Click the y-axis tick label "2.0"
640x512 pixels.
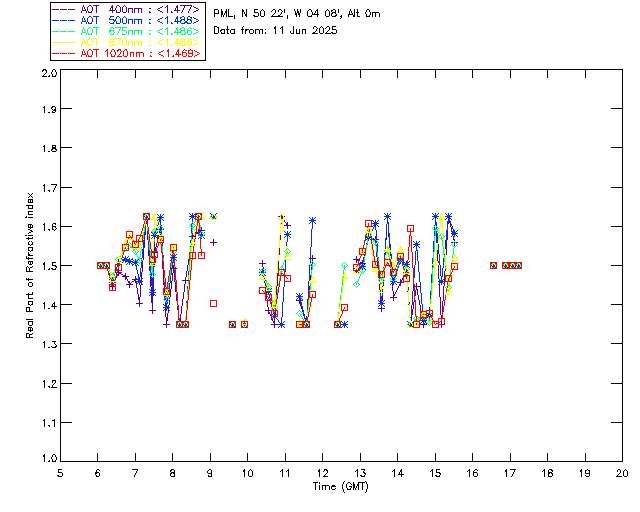point(49,73)
